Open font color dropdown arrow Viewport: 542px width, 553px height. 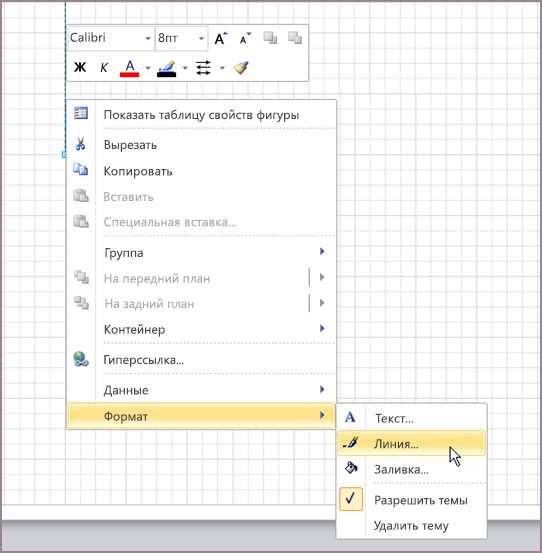tap(148, 68)
